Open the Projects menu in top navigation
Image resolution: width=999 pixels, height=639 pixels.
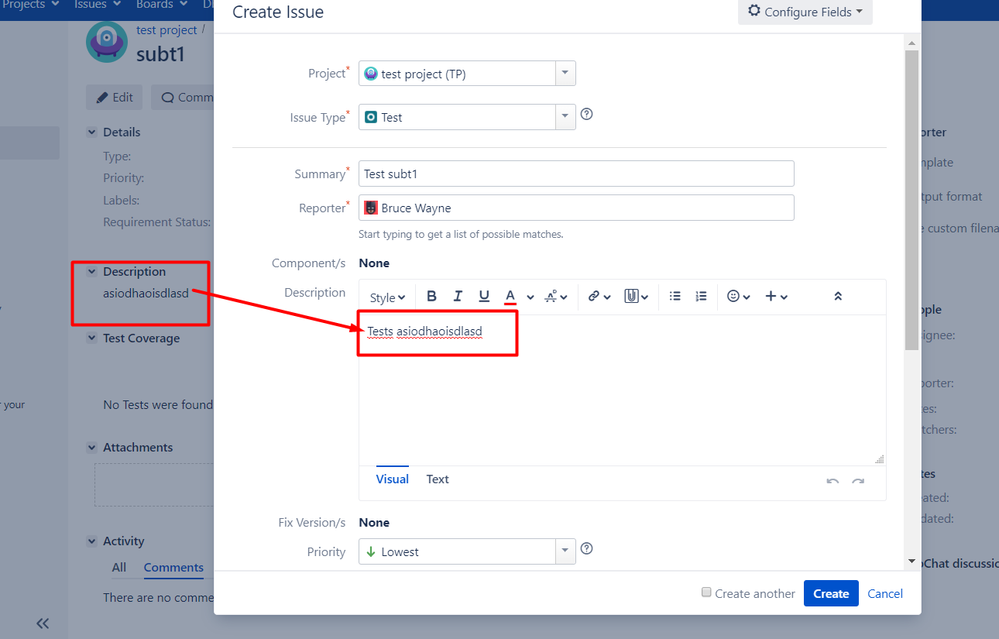point(30,5)
